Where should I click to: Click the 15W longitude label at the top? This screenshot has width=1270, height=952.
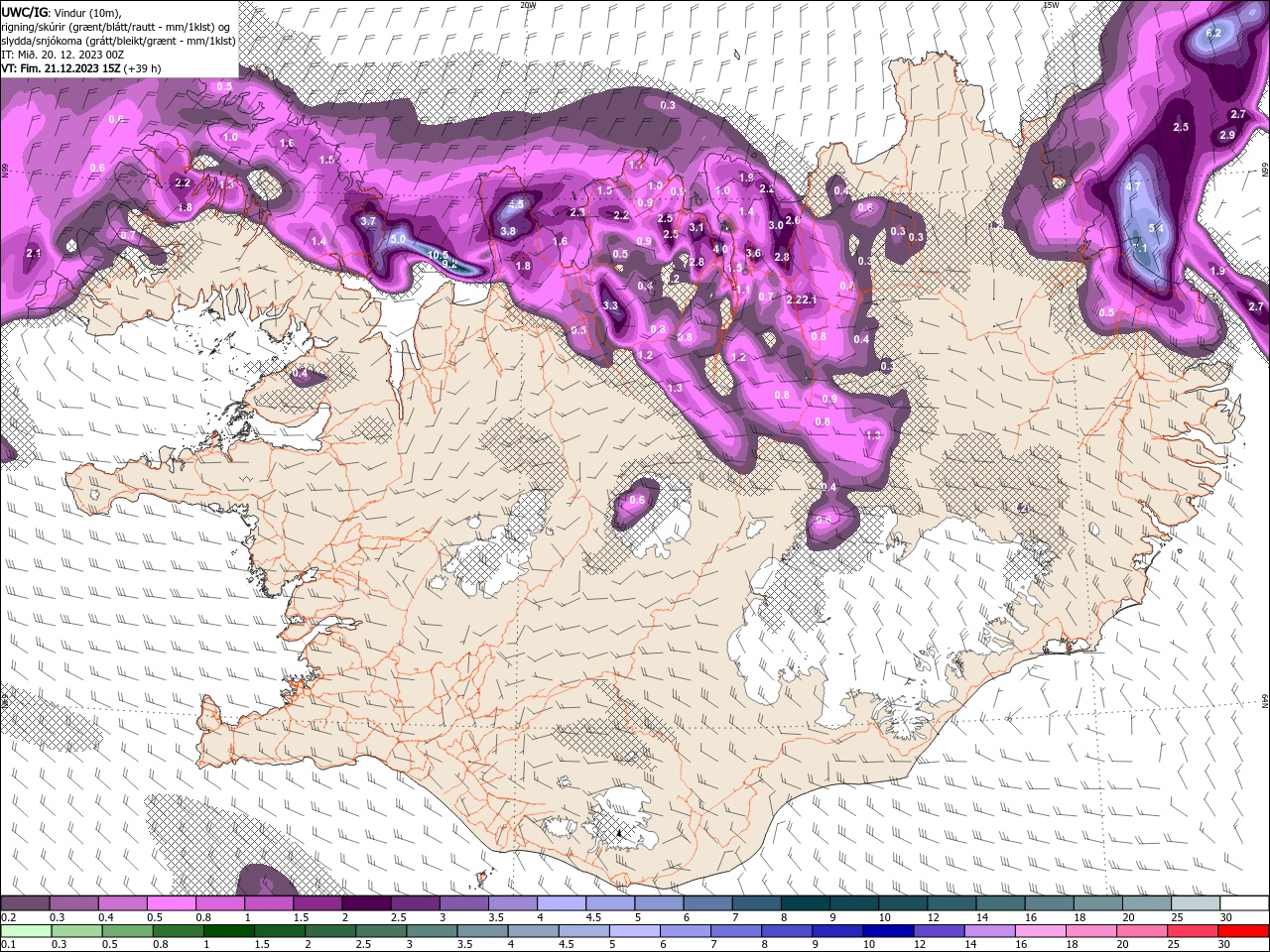click(x=1051, y=5)
